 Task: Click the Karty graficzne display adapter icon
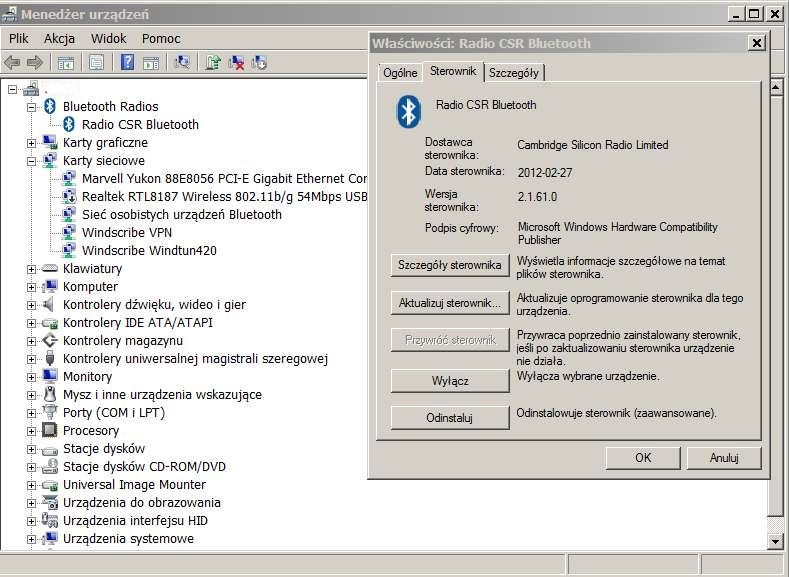(50, 142)
